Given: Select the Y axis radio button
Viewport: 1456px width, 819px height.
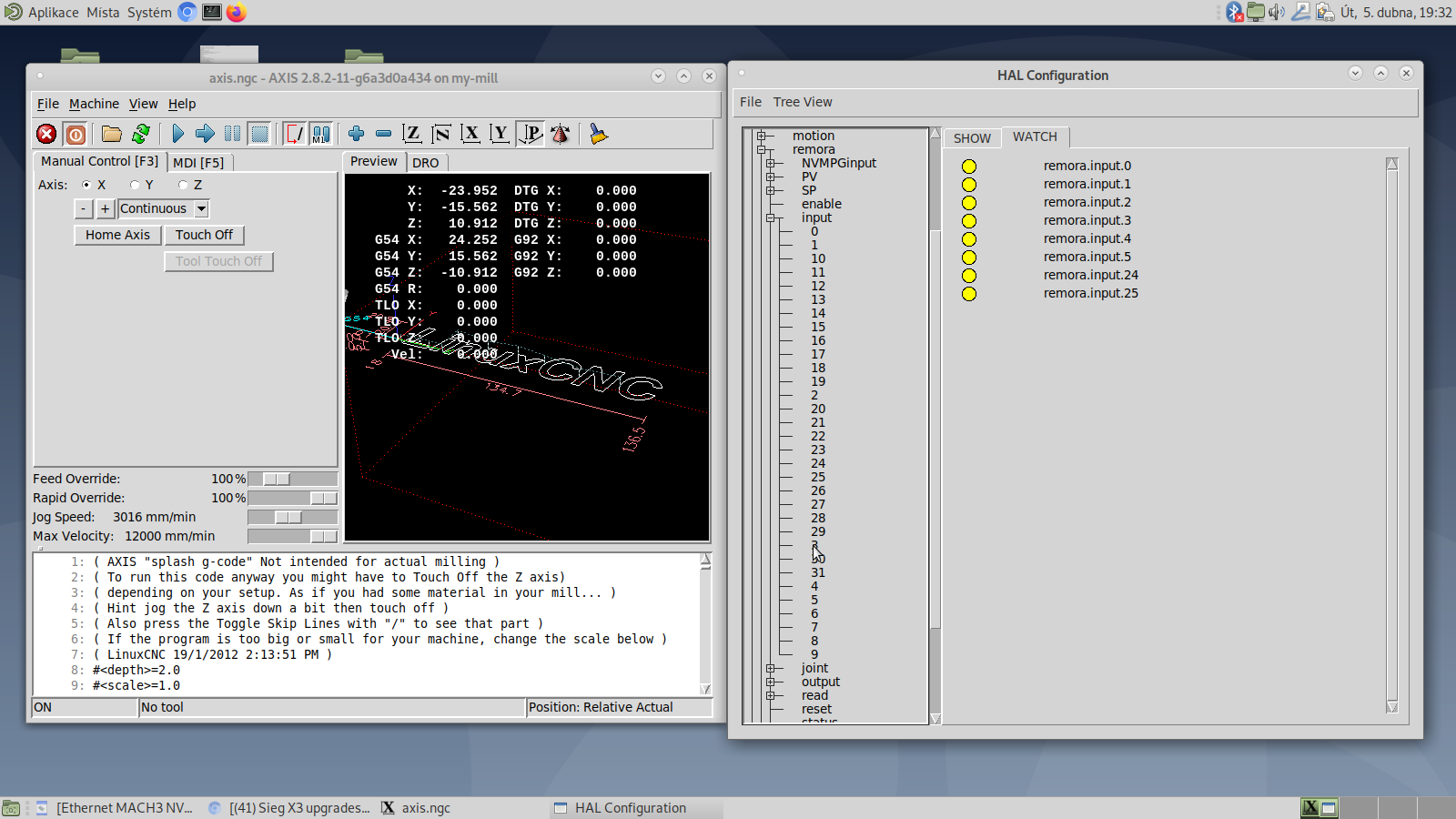Looking at the screenshot, I should pos(135,185).
